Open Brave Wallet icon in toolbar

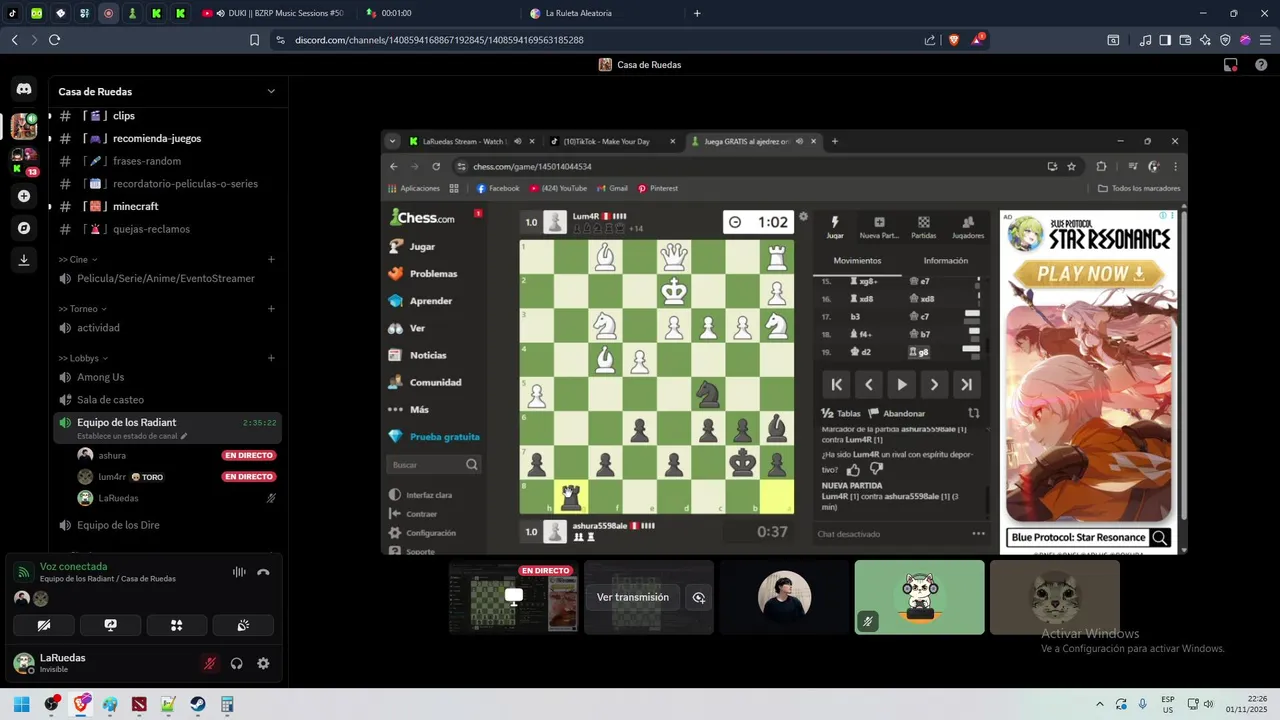(1185, 40)
